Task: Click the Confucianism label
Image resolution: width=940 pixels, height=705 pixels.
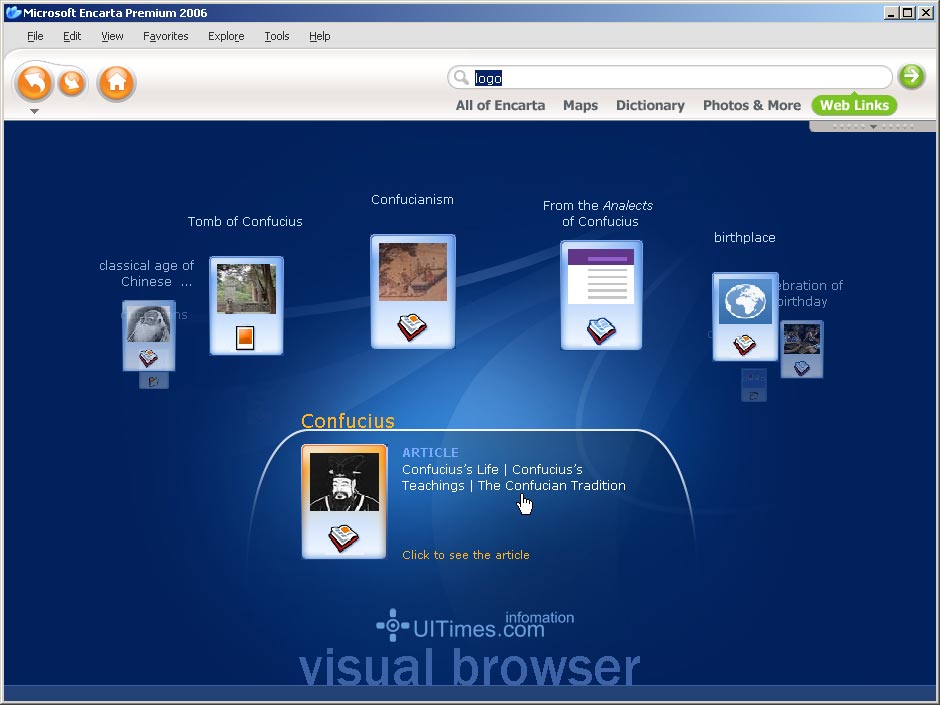Action: point(412,200)
